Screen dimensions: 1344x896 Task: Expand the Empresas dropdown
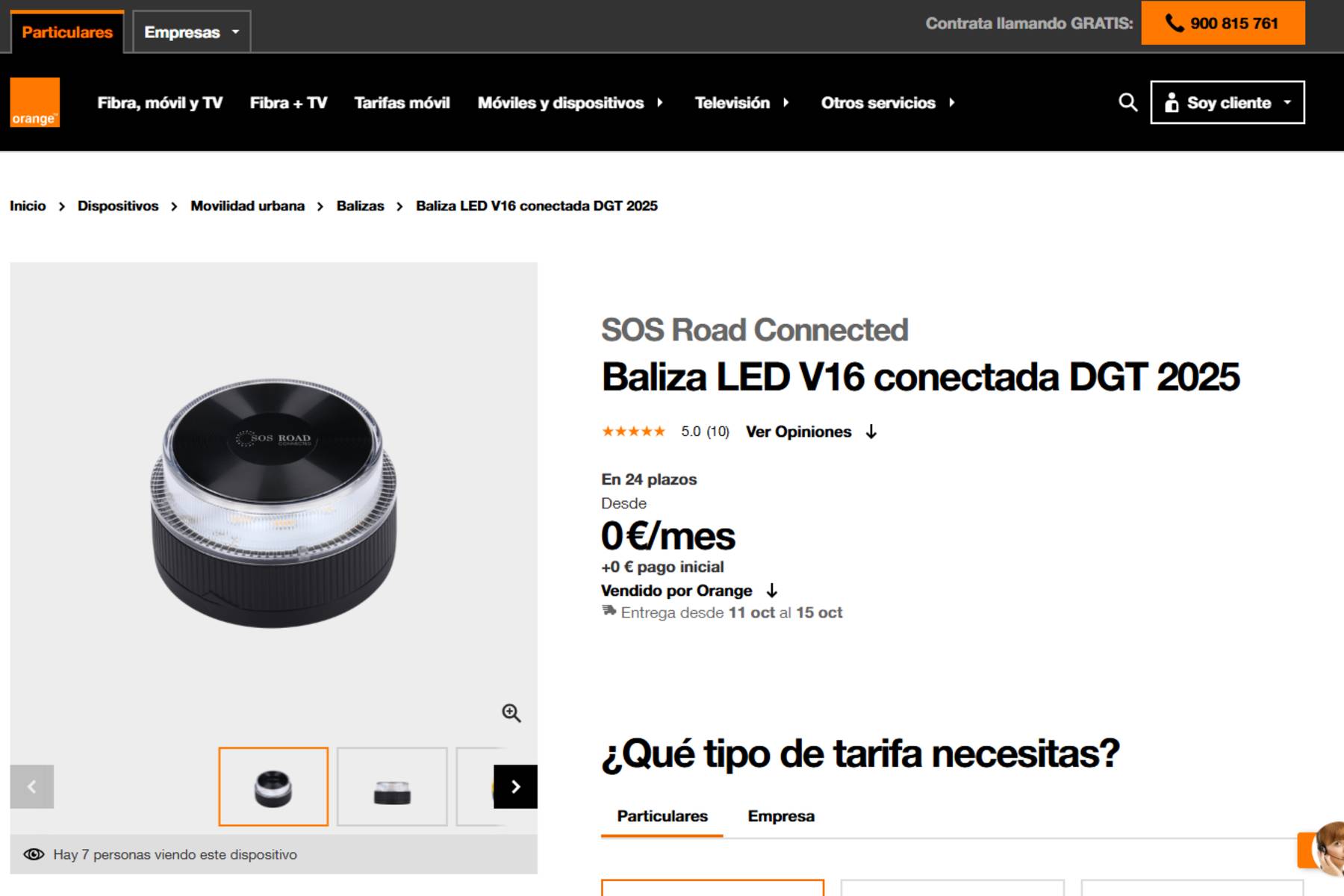[x=191, y=32]
